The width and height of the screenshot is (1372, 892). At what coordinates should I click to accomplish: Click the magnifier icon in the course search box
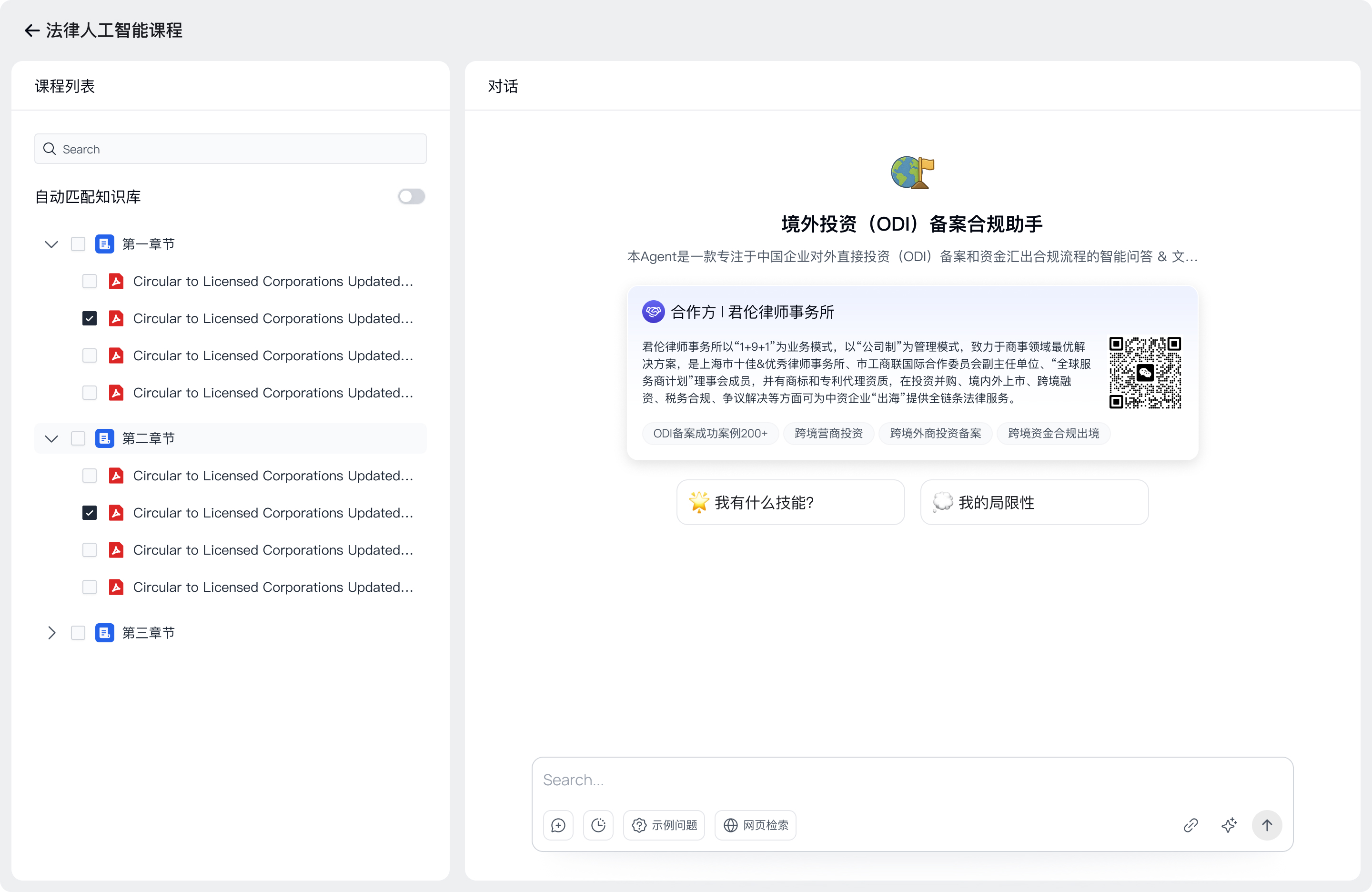[x=50, y=149]
